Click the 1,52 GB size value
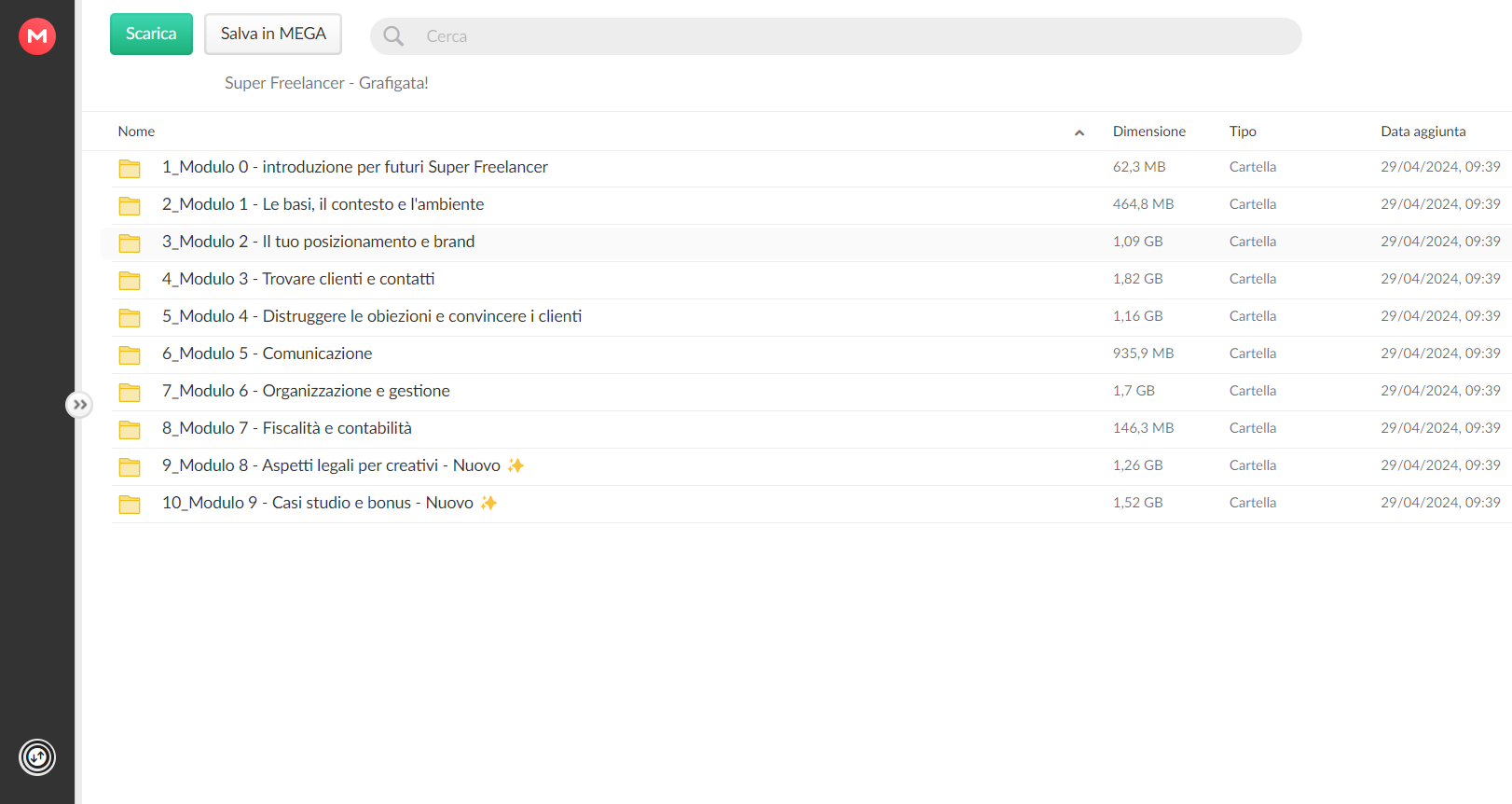The height and width of the screenshot is (804, 1512). [x=1138, y=503]
